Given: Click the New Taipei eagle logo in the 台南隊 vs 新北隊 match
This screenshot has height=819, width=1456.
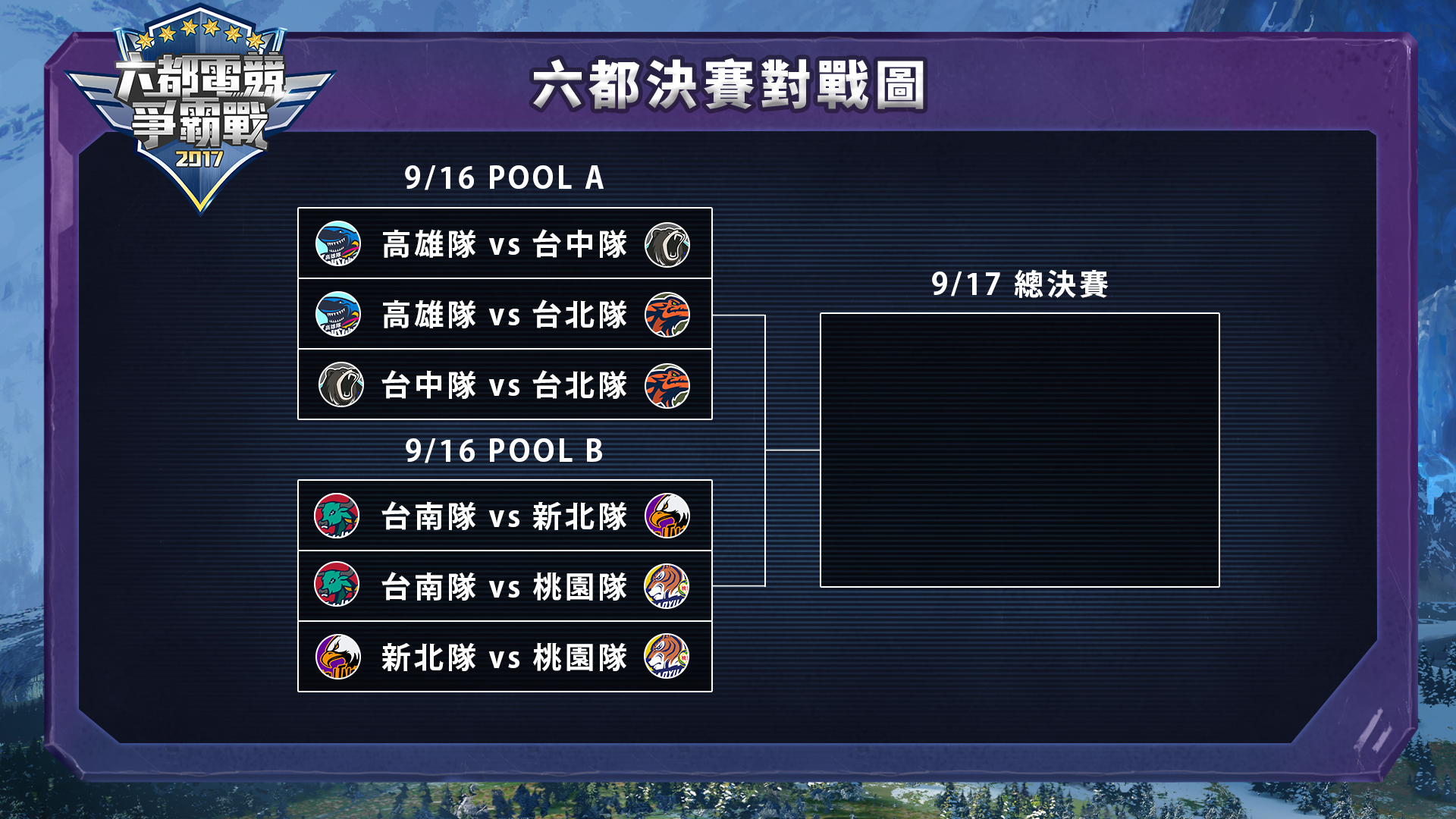Looking at the screenshot, I should pos(667,516).
